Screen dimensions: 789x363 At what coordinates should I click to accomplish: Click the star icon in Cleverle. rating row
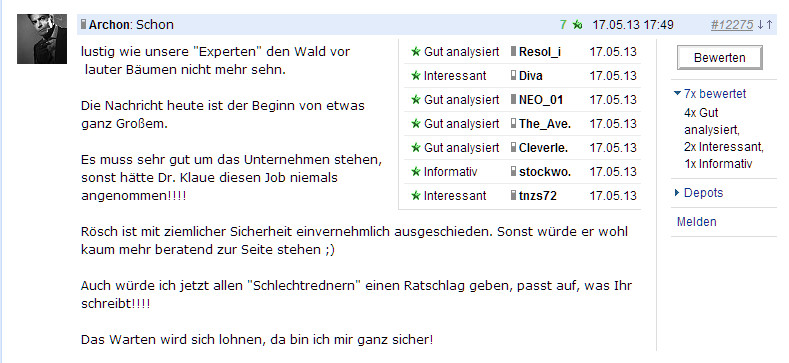[416, 148]
